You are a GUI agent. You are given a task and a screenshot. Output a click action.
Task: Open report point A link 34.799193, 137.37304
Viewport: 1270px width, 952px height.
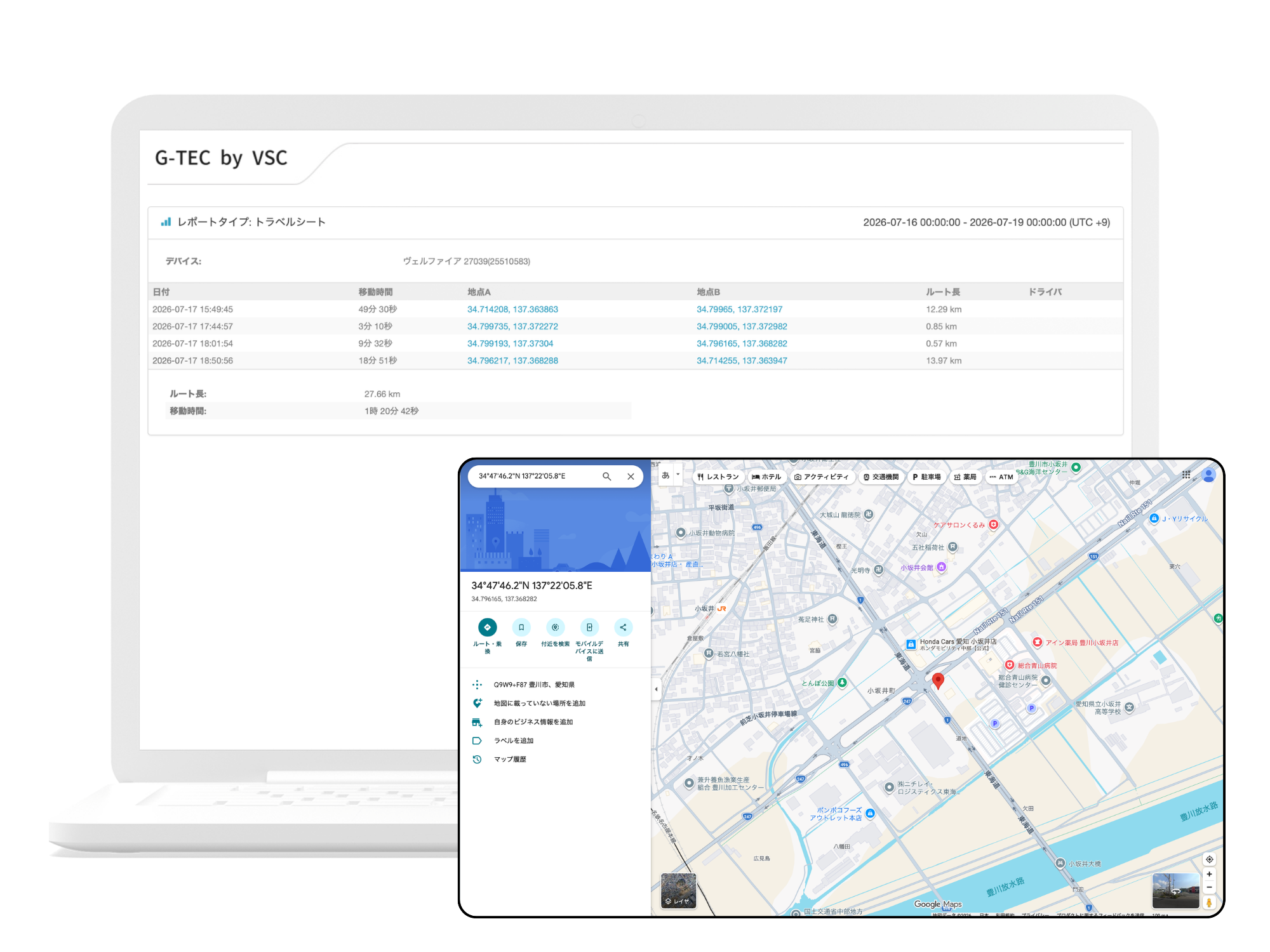510,343
